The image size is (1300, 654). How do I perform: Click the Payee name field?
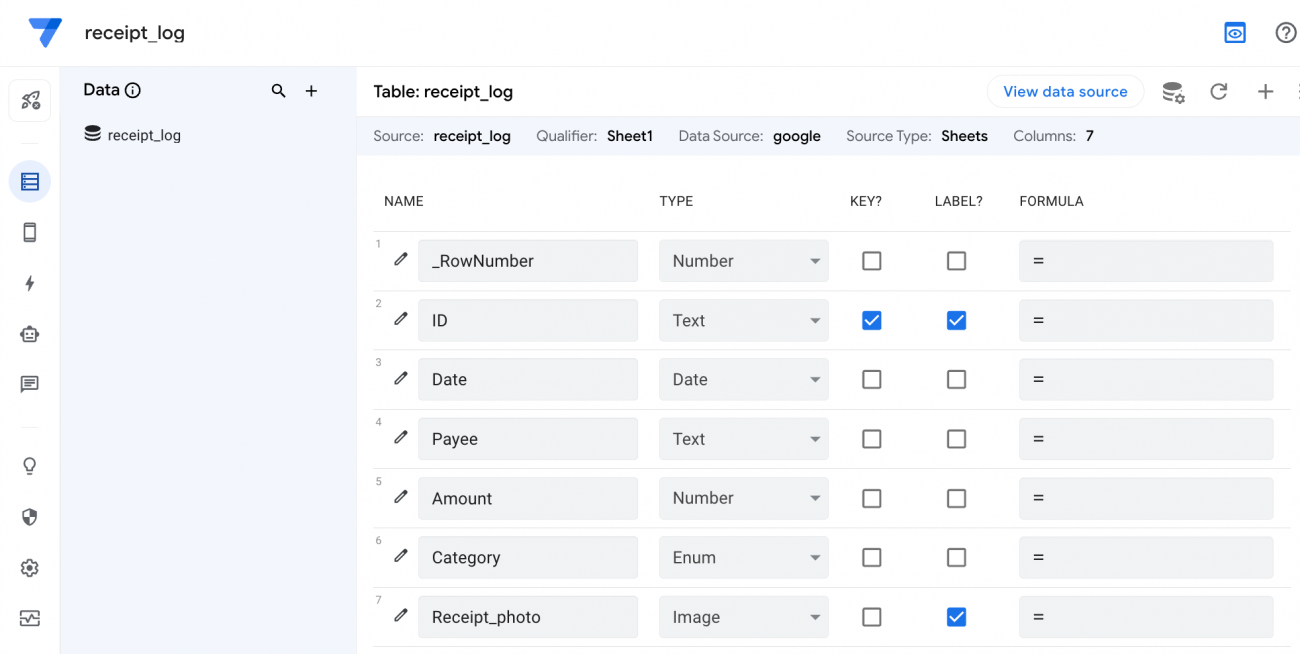click(528, 439)
